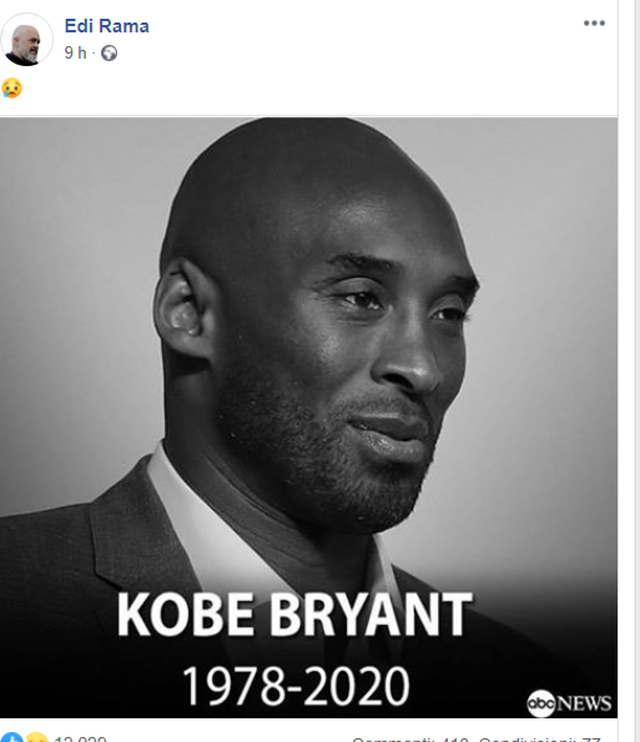This screenshot has height=742, width=640.
Task: Expand the comments count link
Action: pos(410,739)
